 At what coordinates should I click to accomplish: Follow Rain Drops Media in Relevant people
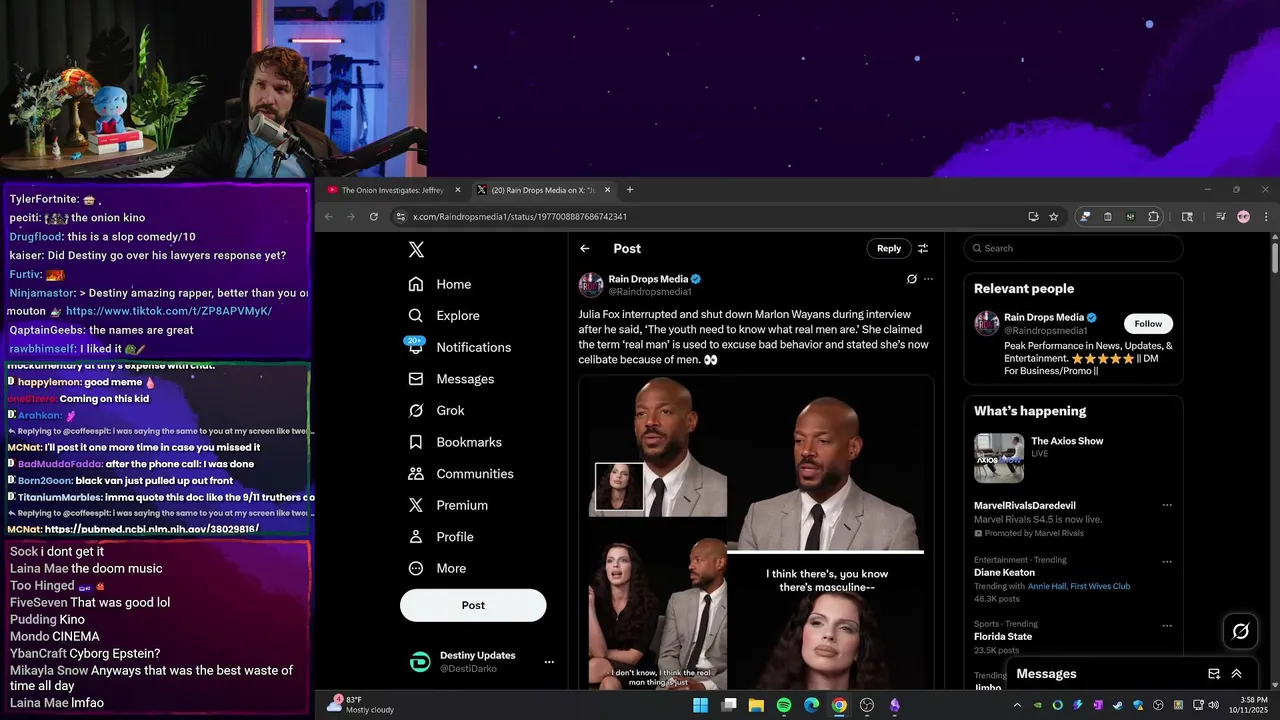click(x=1148, y=323)
